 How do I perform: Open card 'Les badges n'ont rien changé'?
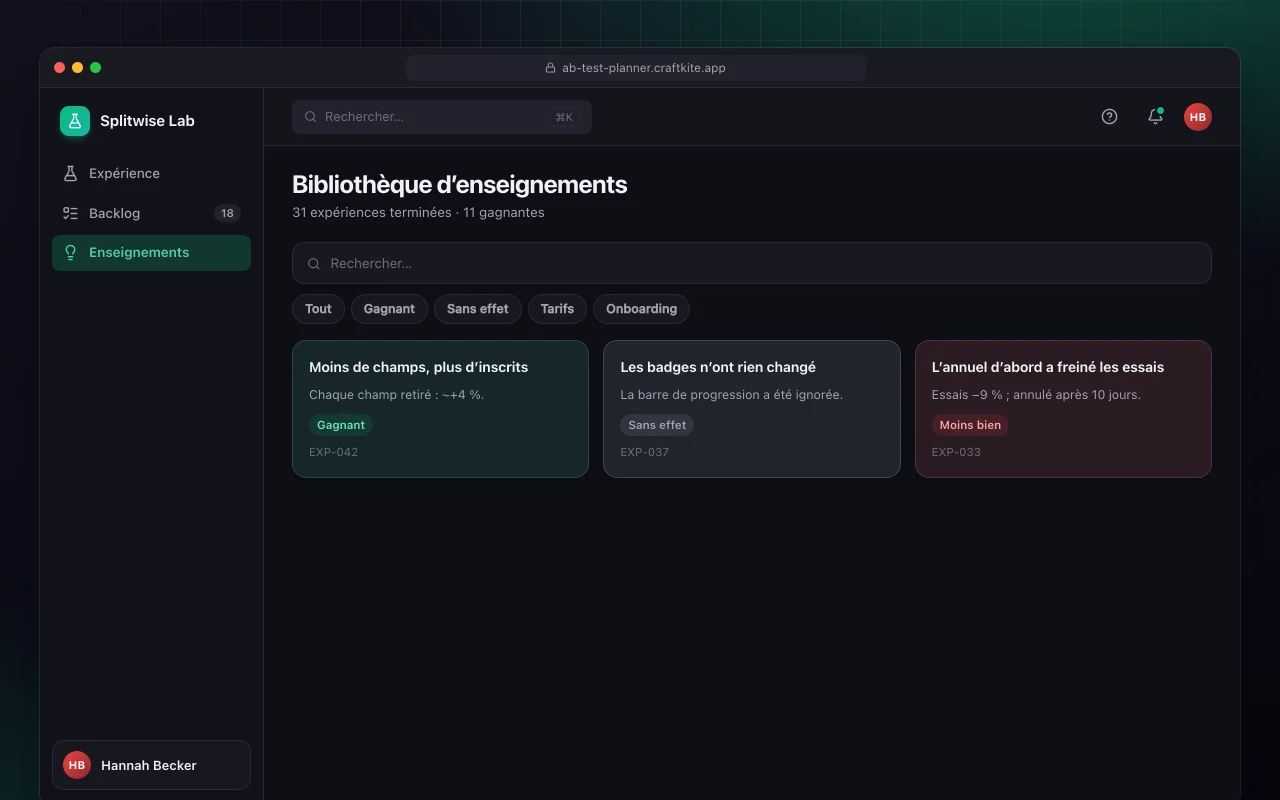(x=752, y=409)
